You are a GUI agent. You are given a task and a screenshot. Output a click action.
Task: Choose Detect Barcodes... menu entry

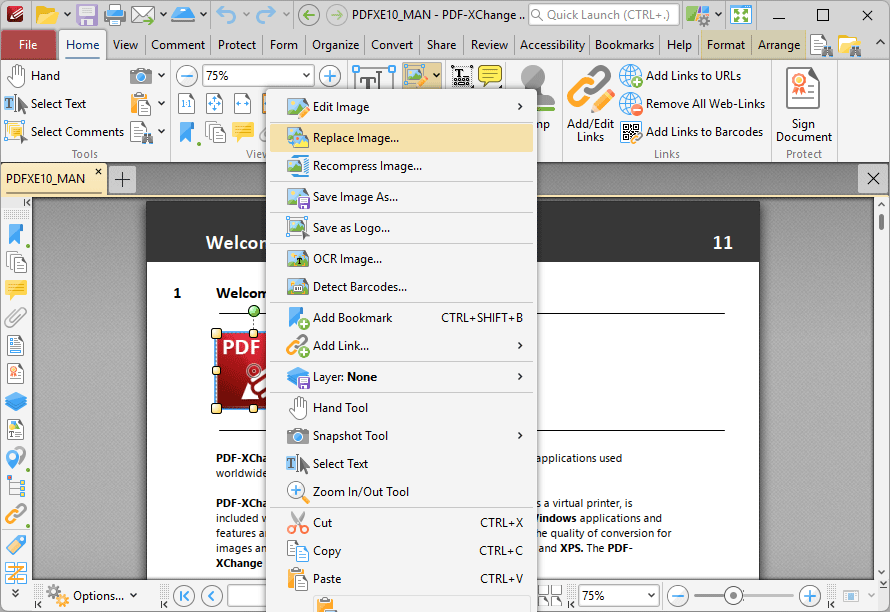(401, 287)
